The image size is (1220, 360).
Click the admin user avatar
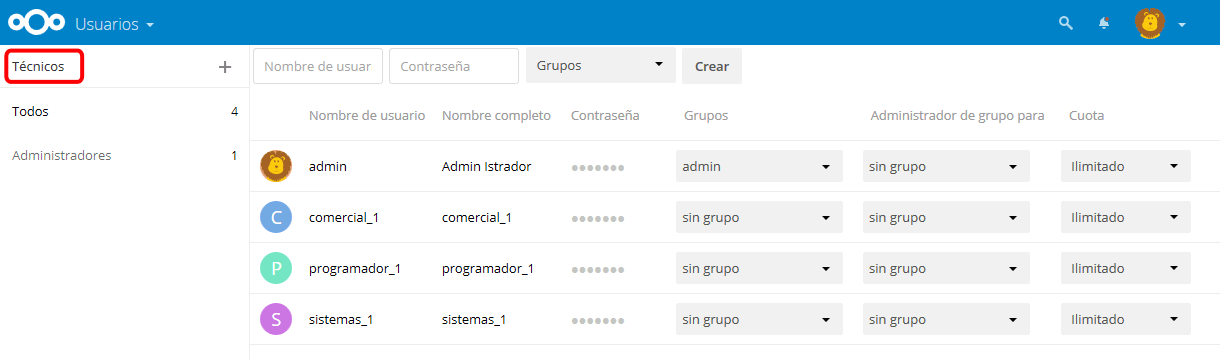pos(276,166)
